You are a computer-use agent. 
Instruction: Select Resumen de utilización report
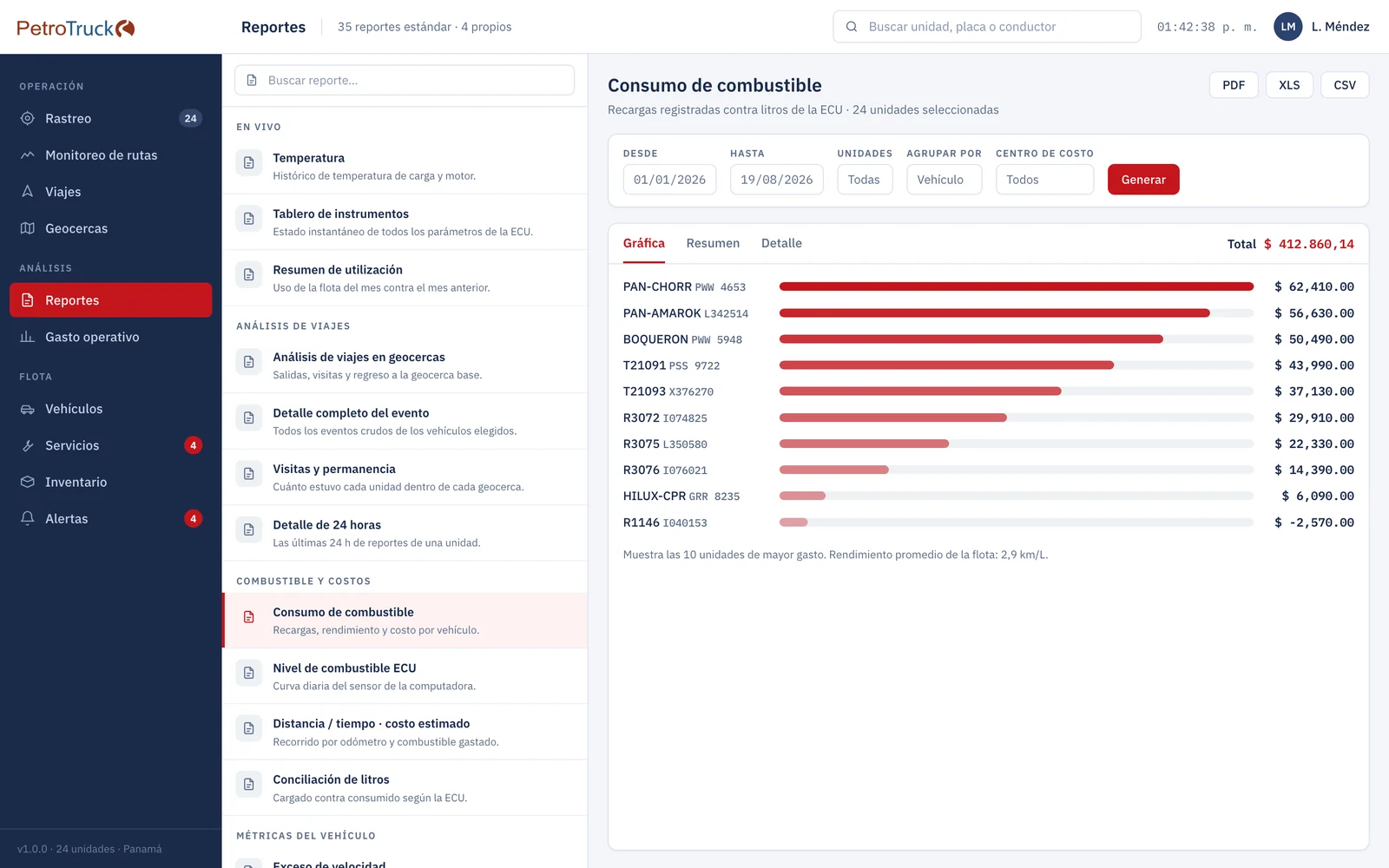(x=405, y=278)
